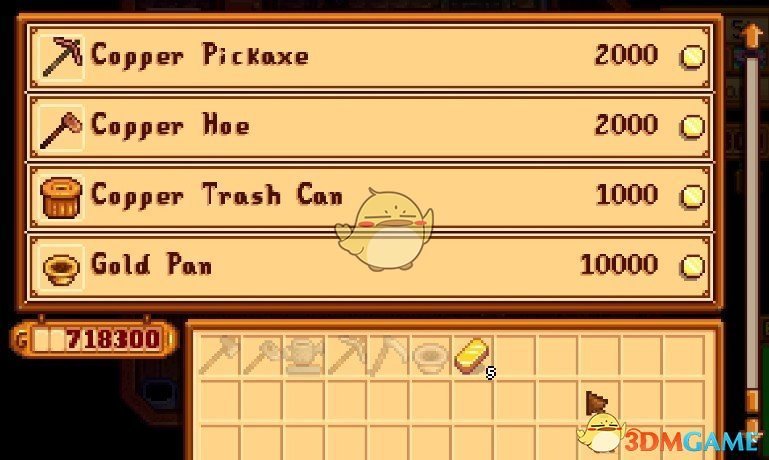769x460 pixels.
Task: Click the empty slot right of the gold bar
Action: tap(514, 356)
